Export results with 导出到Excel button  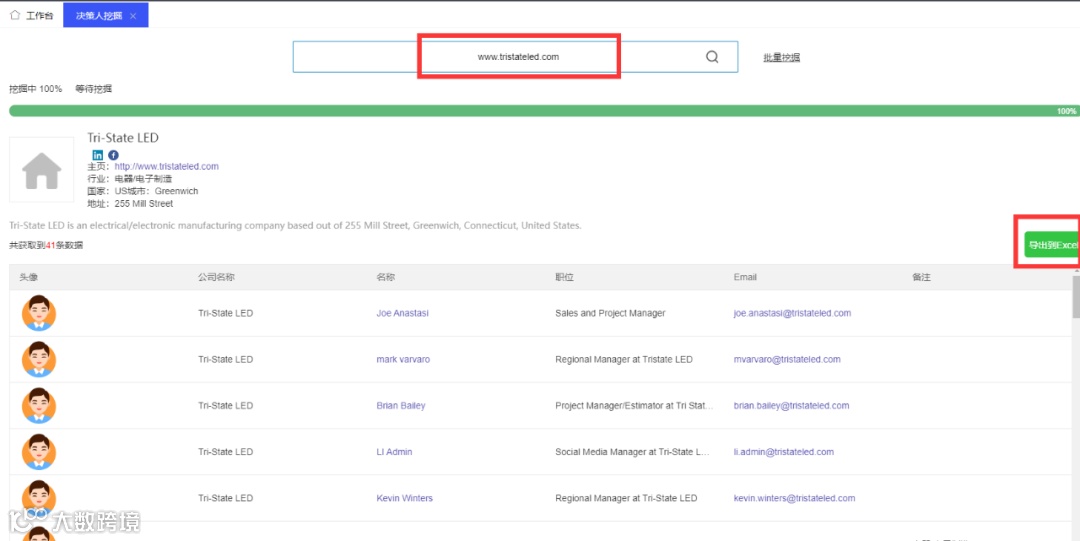(x=1051, y=245)
